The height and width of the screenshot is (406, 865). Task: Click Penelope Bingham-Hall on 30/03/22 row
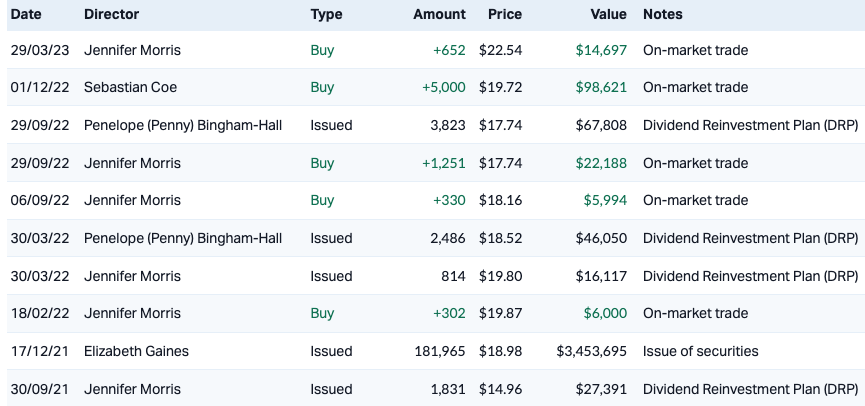click(183, 238)
